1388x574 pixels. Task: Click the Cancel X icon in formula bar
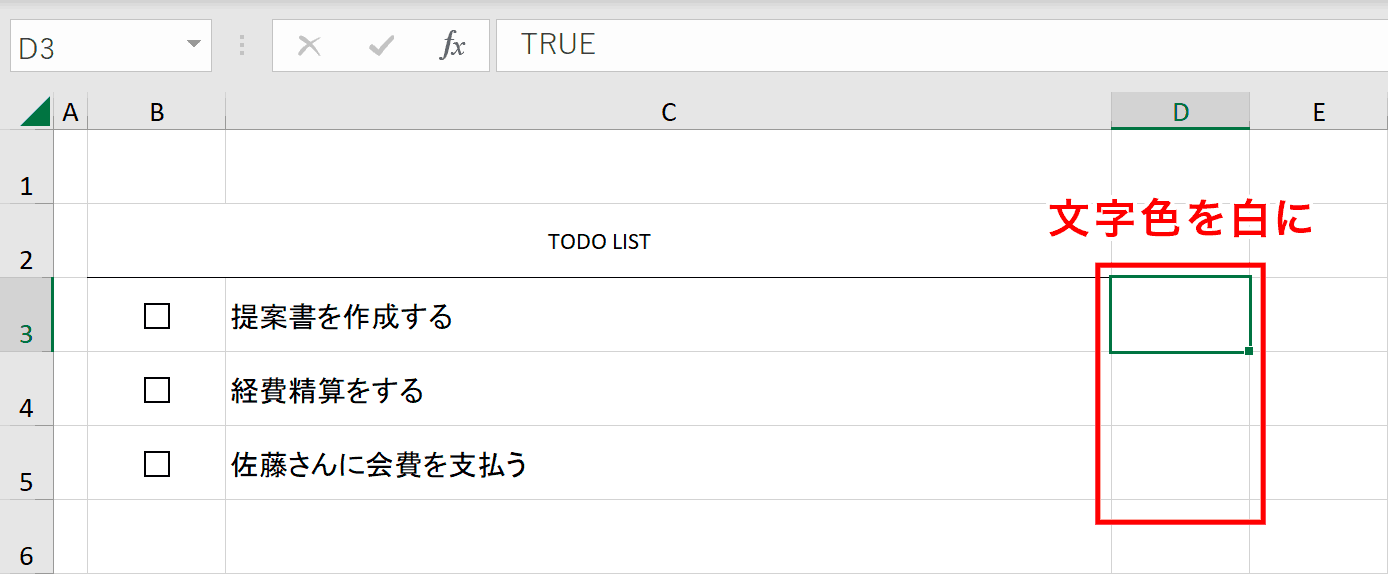310,46
